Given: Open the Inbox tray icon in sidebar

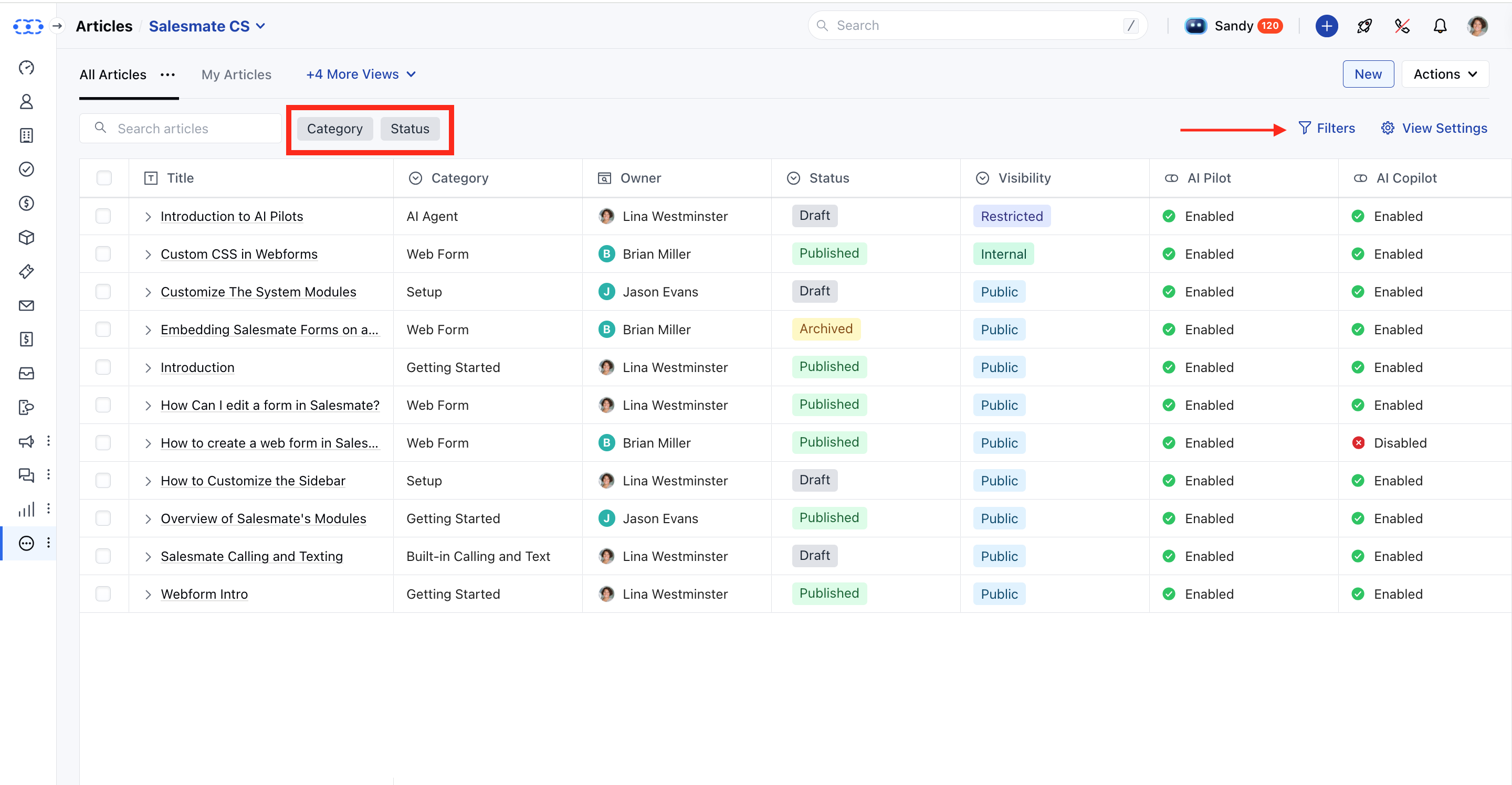Looking at the screenshot, I should tap(26, 373).
